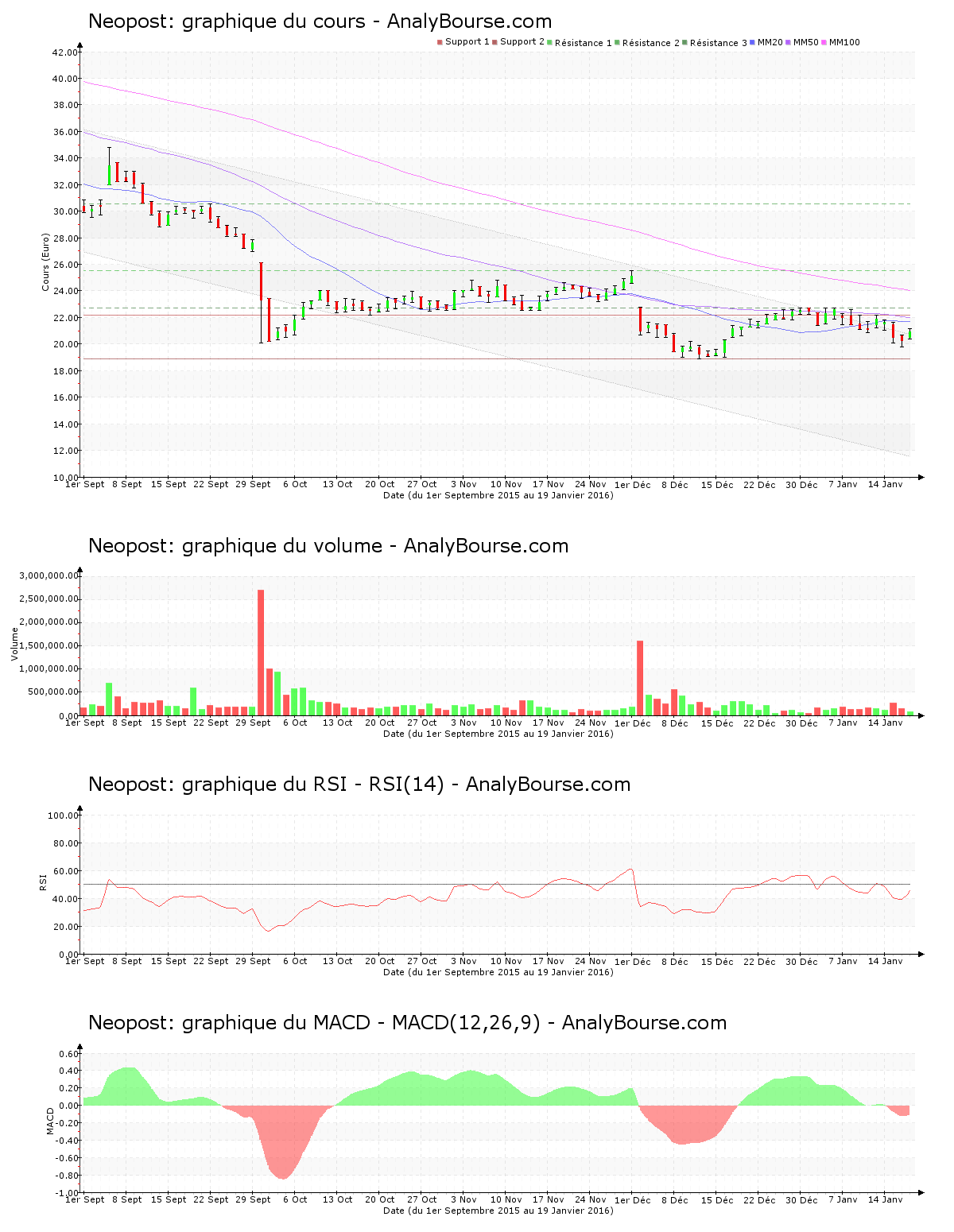Image resolution: width=954 pixels, height=1232 pixels.
Task: Click the '-0.80' MACD axis value
Action: coord(68,1176)
